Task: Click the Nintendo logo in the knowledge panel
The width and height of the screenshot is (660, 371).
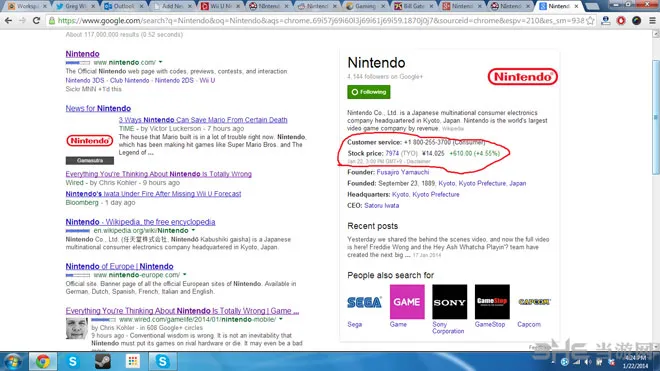Action: pyautogui.click(x=522, y=77)
